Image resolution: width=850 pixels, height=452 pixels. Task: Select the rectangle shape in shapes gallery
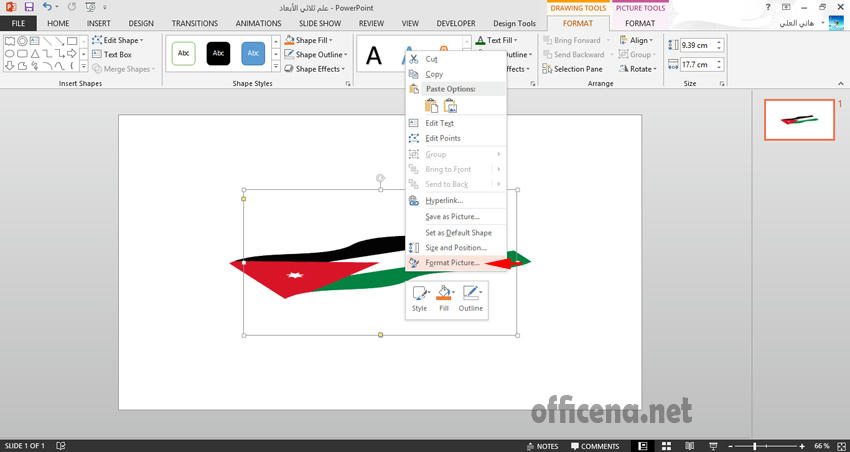point(72,41)
